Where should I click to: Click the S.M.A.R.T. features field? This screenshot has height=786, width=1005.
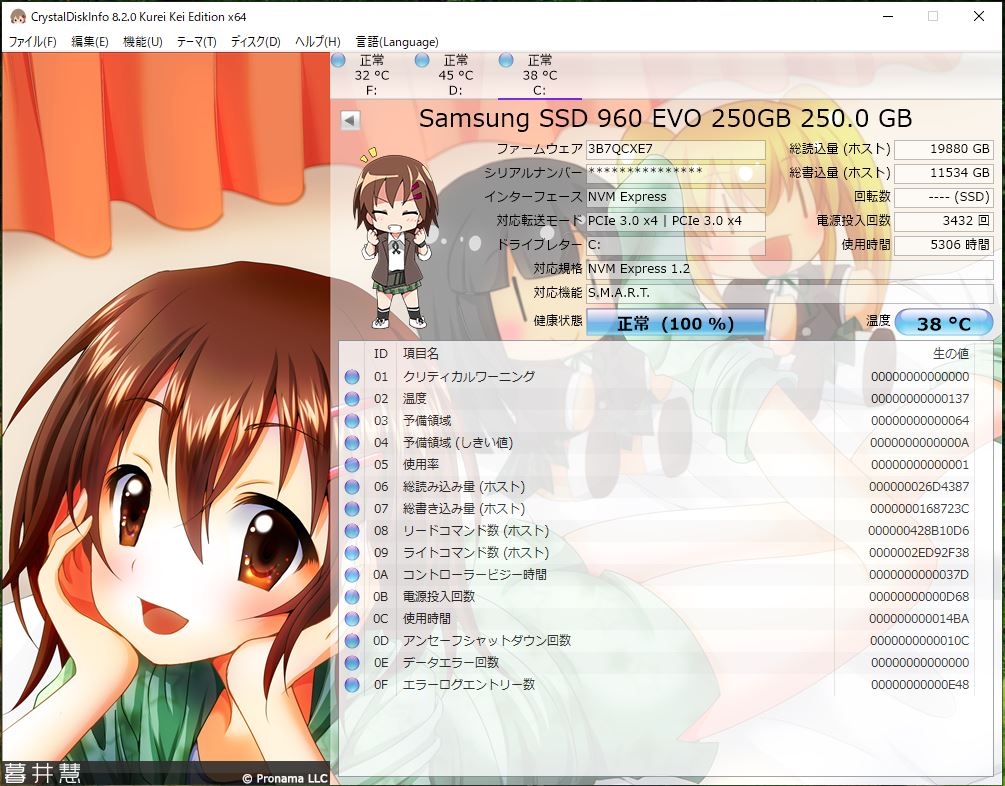tap(790, 293)
